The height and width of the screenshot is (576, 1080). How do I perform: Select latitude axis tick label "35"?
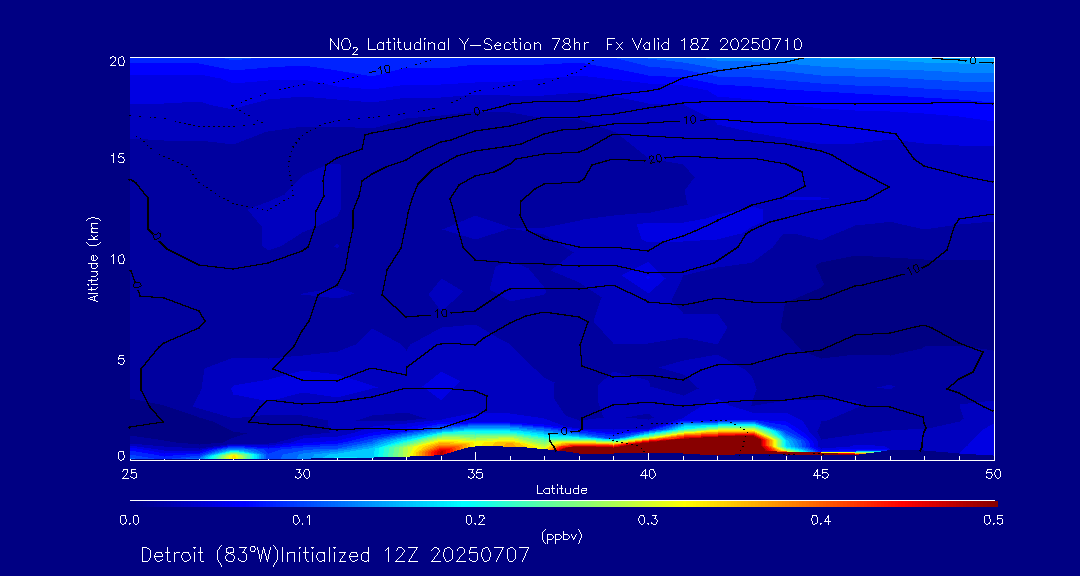(475, 474)
